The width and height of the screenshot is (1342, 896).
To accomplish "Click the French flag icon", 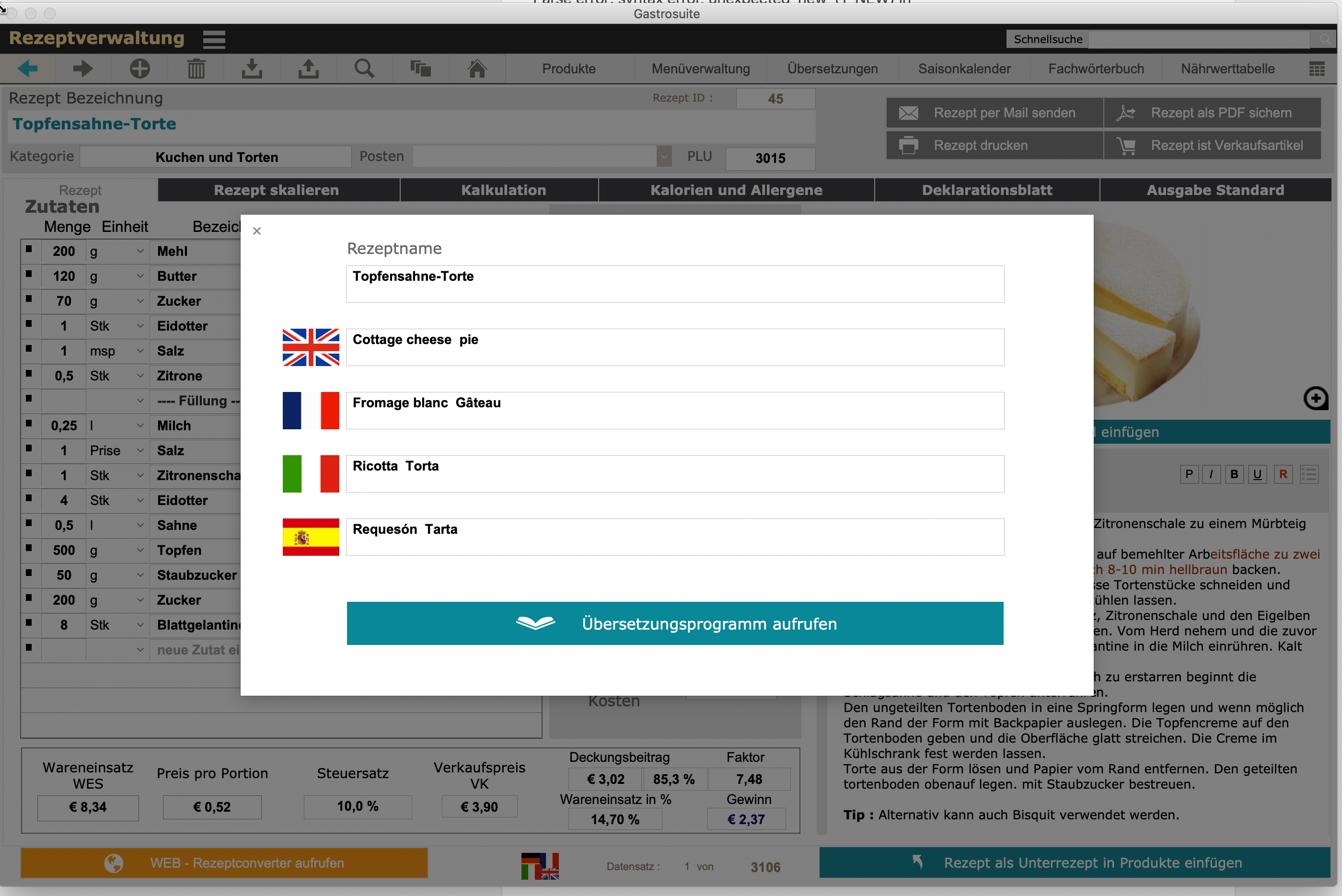I will [311, 410].
